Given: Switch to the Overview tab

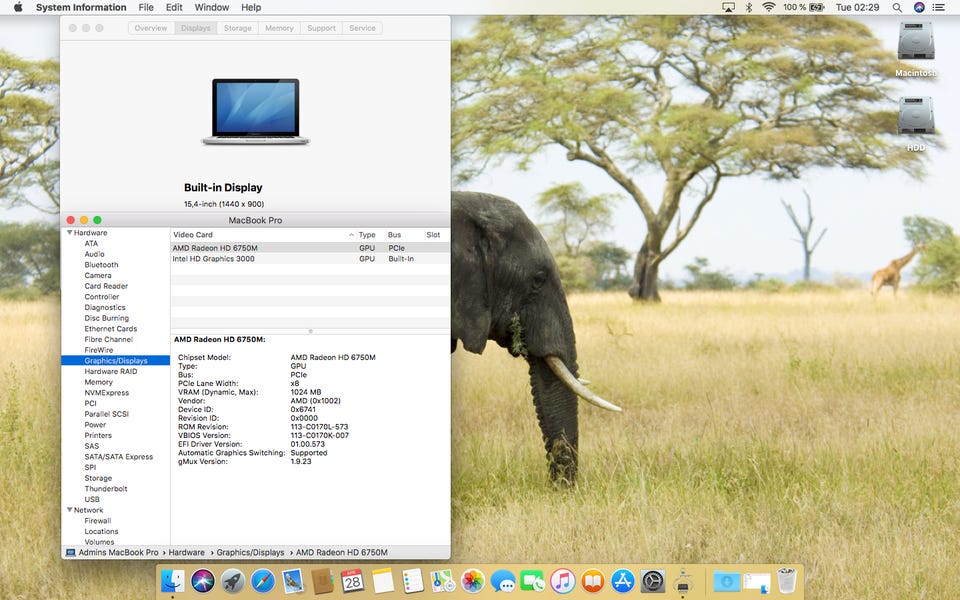Looking at the screenshot, I should 151,28.
